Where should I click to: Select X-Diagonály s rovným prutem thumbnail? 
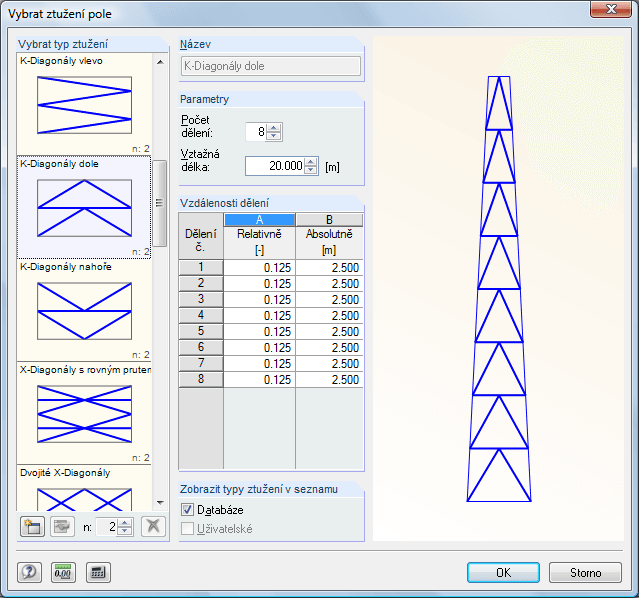point(84,413)
